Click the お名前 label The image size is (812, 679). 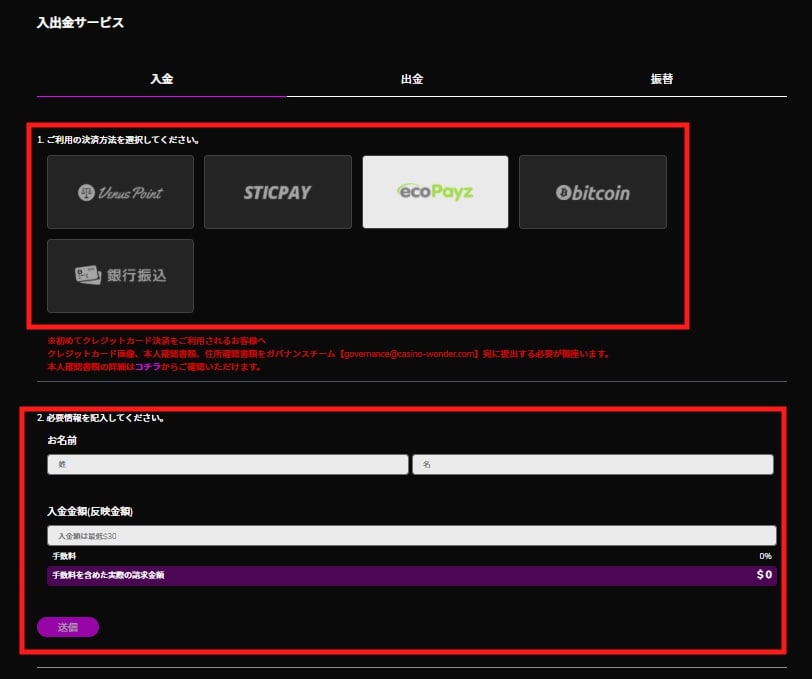pyautogui.click(x=62, y=440)
